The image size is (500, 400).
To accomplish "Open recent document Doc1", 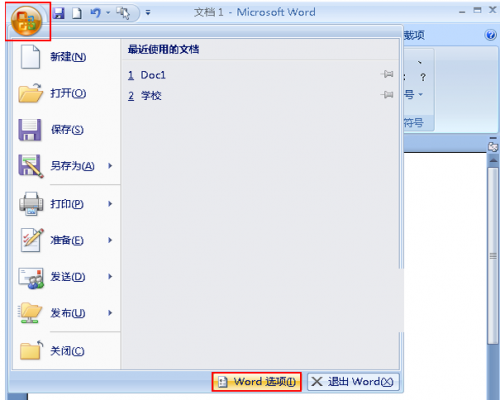I will pyautogui.click(x=260, y=75).
